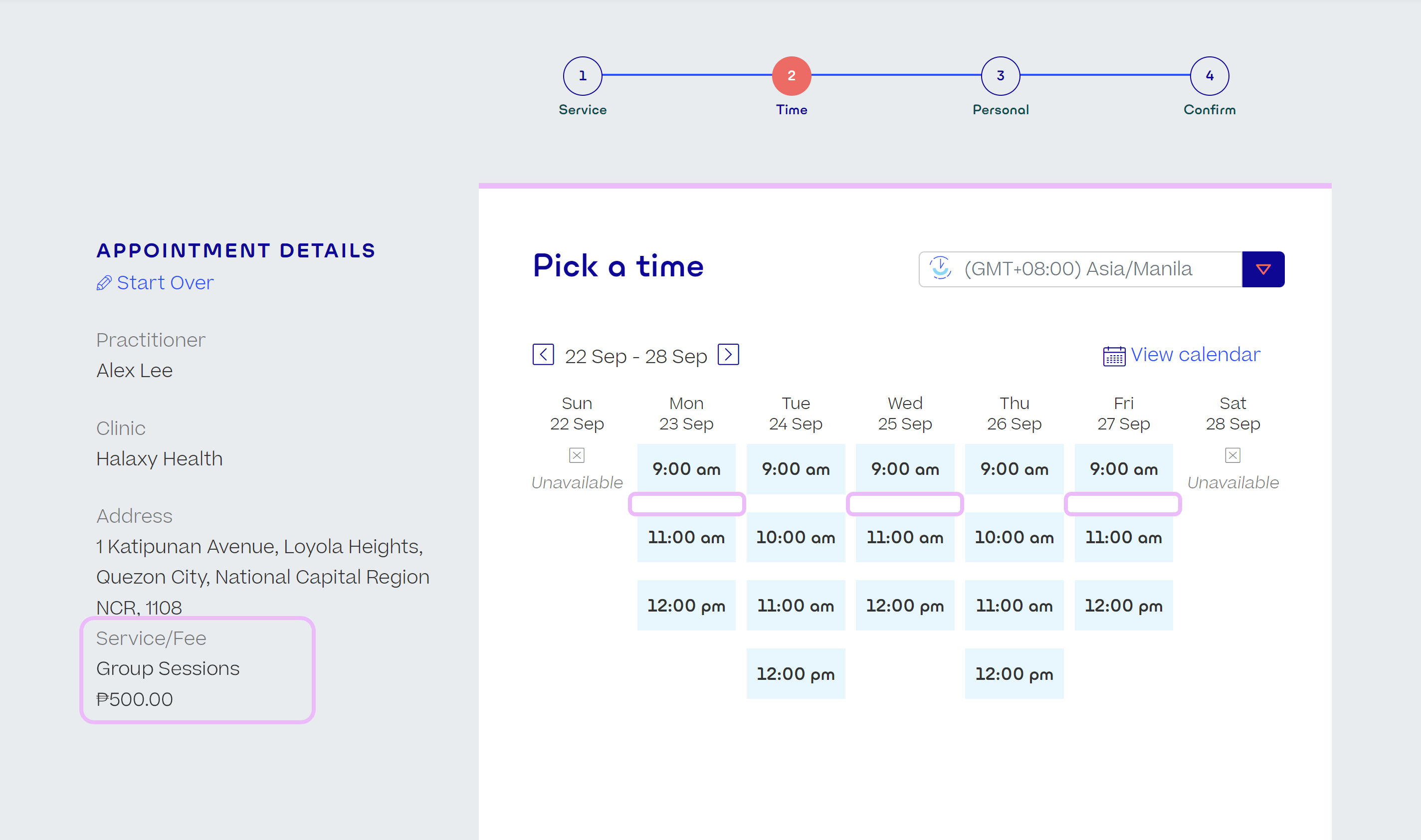The width and height of the screenshot is (1421, 840).
Task: Book Thursday 26 Sep 9:00 am
Action: pos(1014,469)
